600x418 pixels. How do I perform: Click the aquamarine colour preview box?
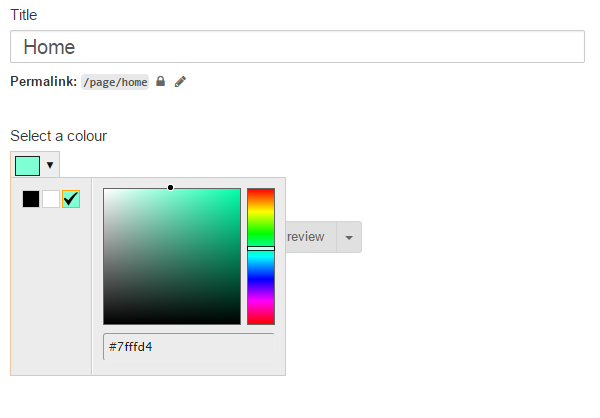28,166
